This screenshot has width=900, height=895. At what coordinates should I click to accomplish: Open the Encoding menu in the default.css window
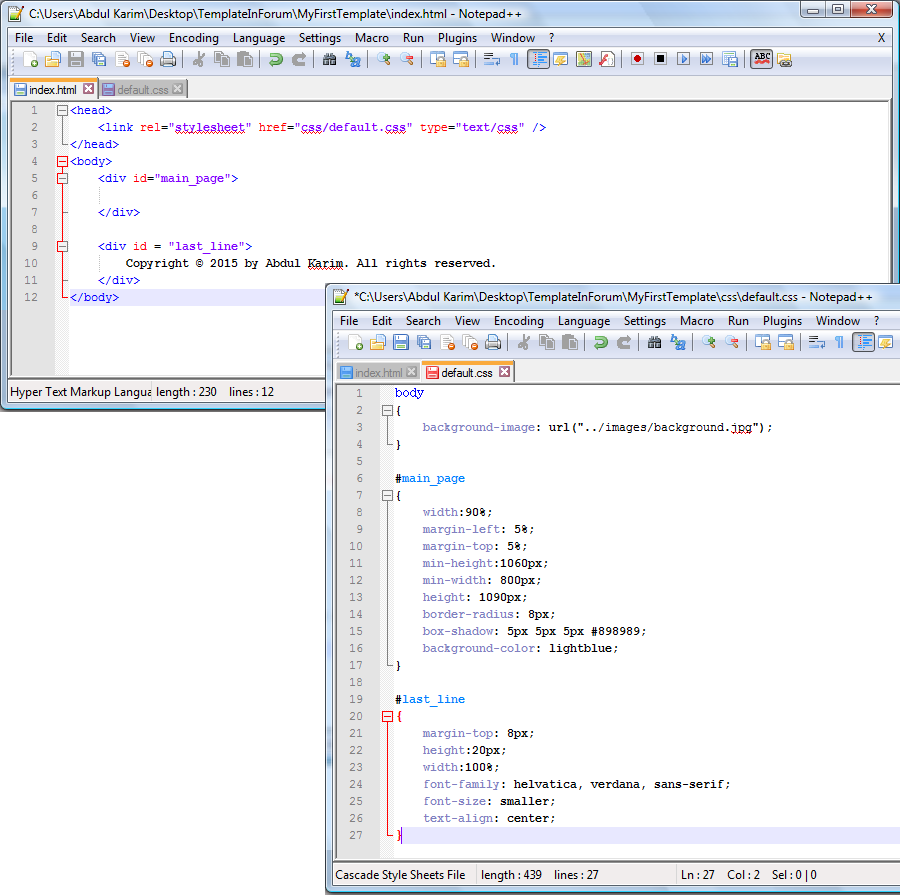(x=519, y=321)
